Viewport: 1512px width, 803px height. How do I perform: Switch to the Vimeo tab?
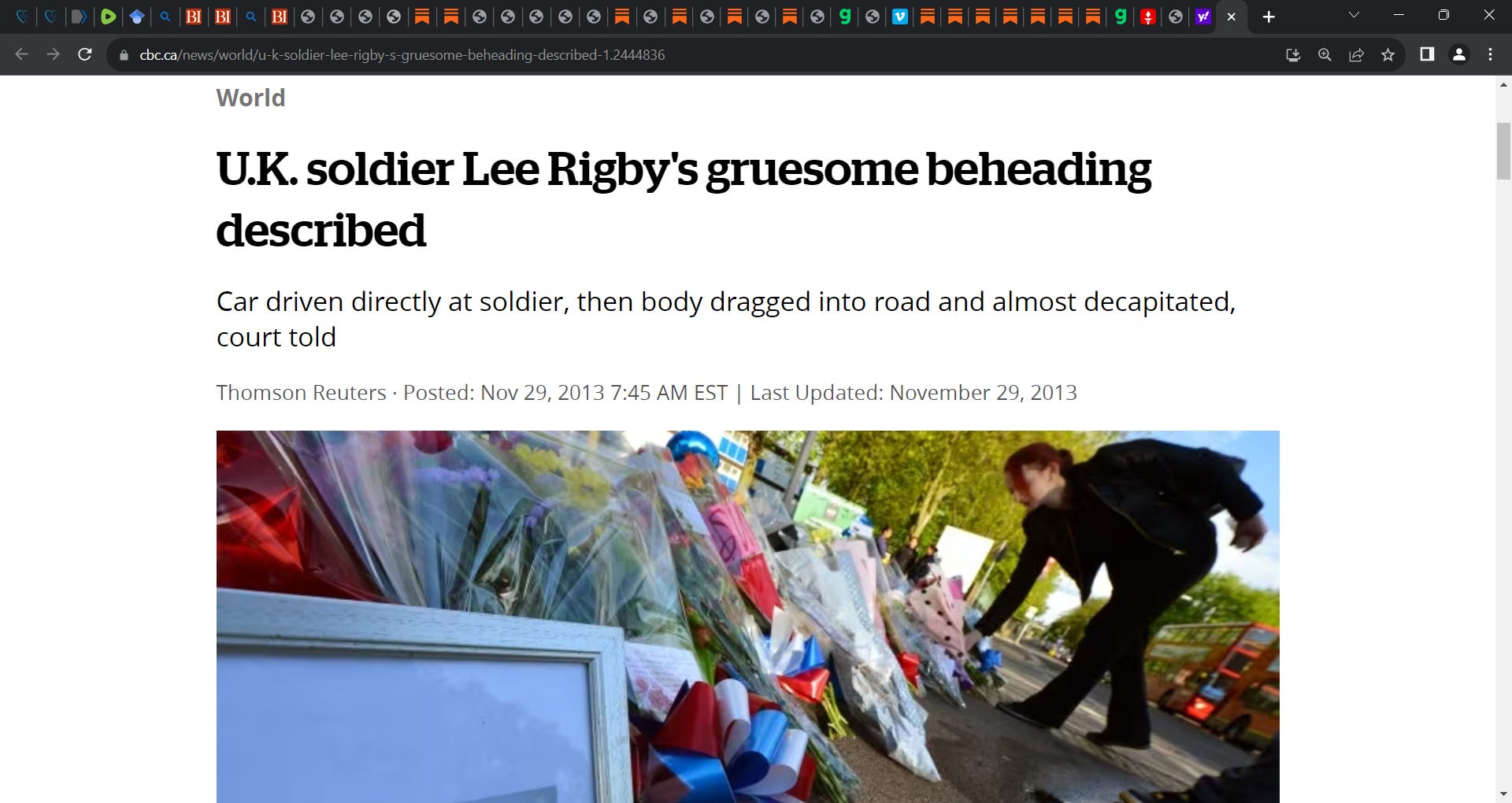[900, 17]
